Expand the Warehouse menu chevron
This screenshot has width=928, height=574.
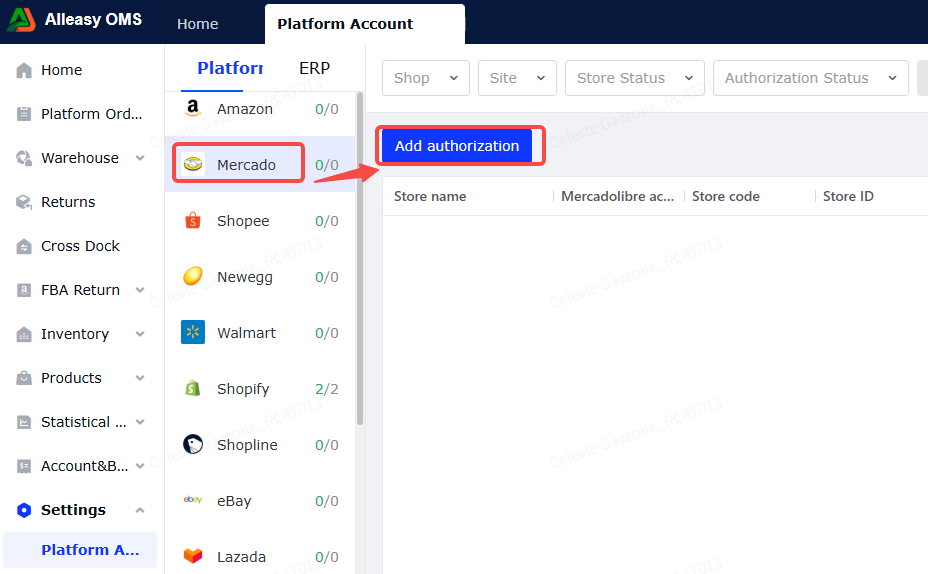coord(140,158)
